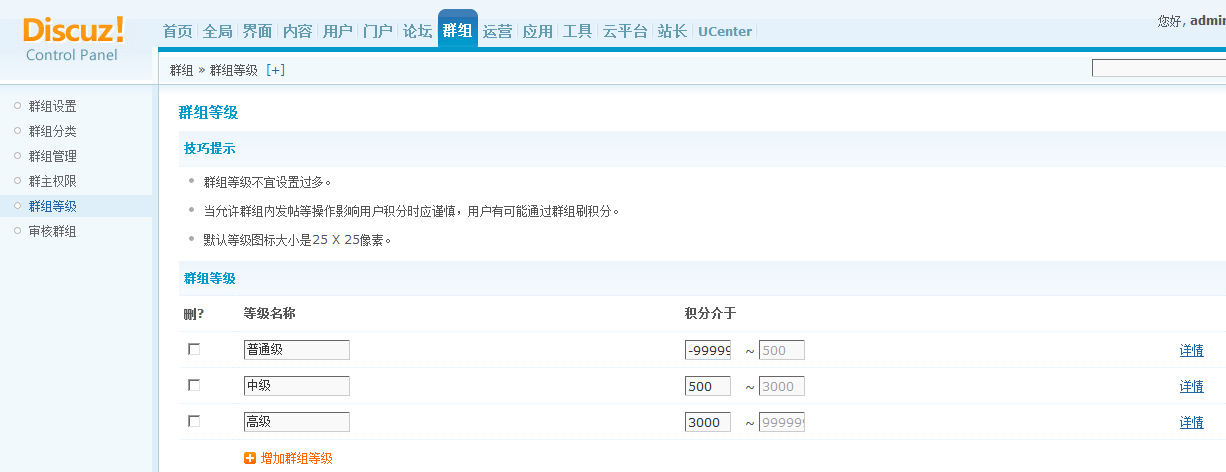Click the orange plus icon to add group level
Screen dimensions: 1226x472
coord(250,458)
